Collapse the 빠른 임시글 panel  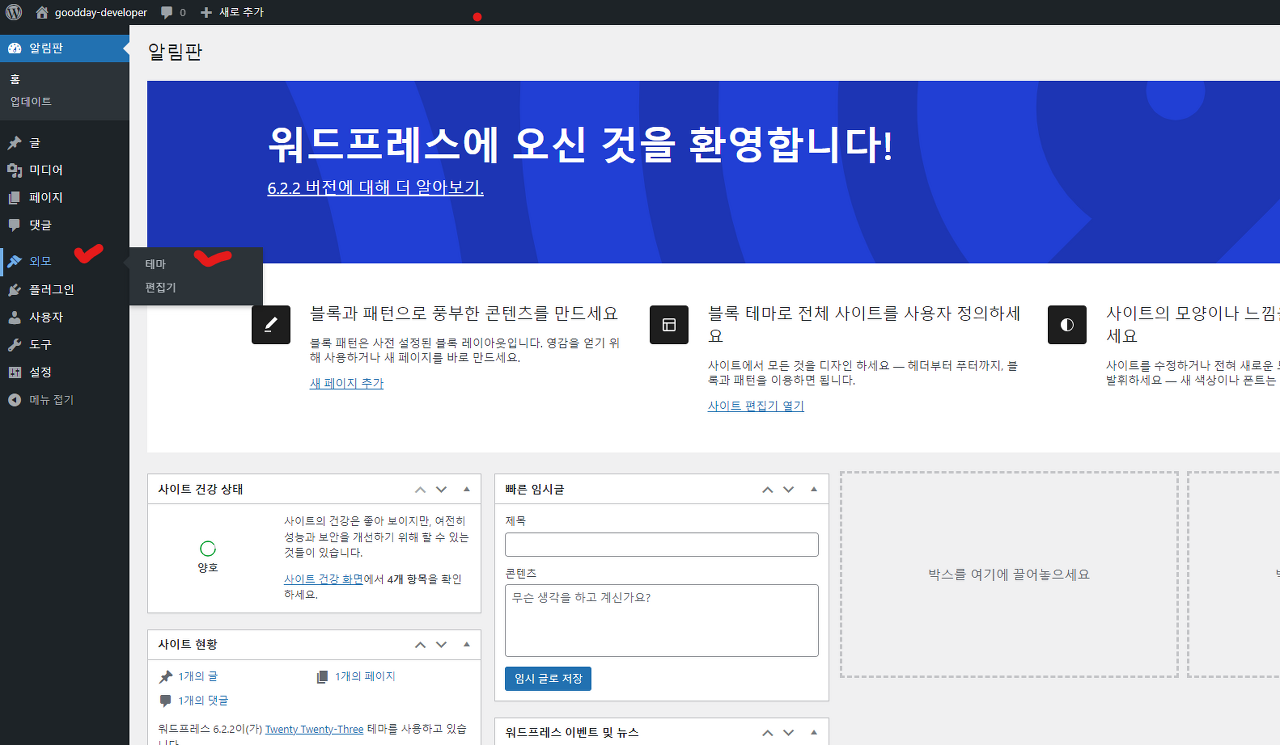coord(813,489)
